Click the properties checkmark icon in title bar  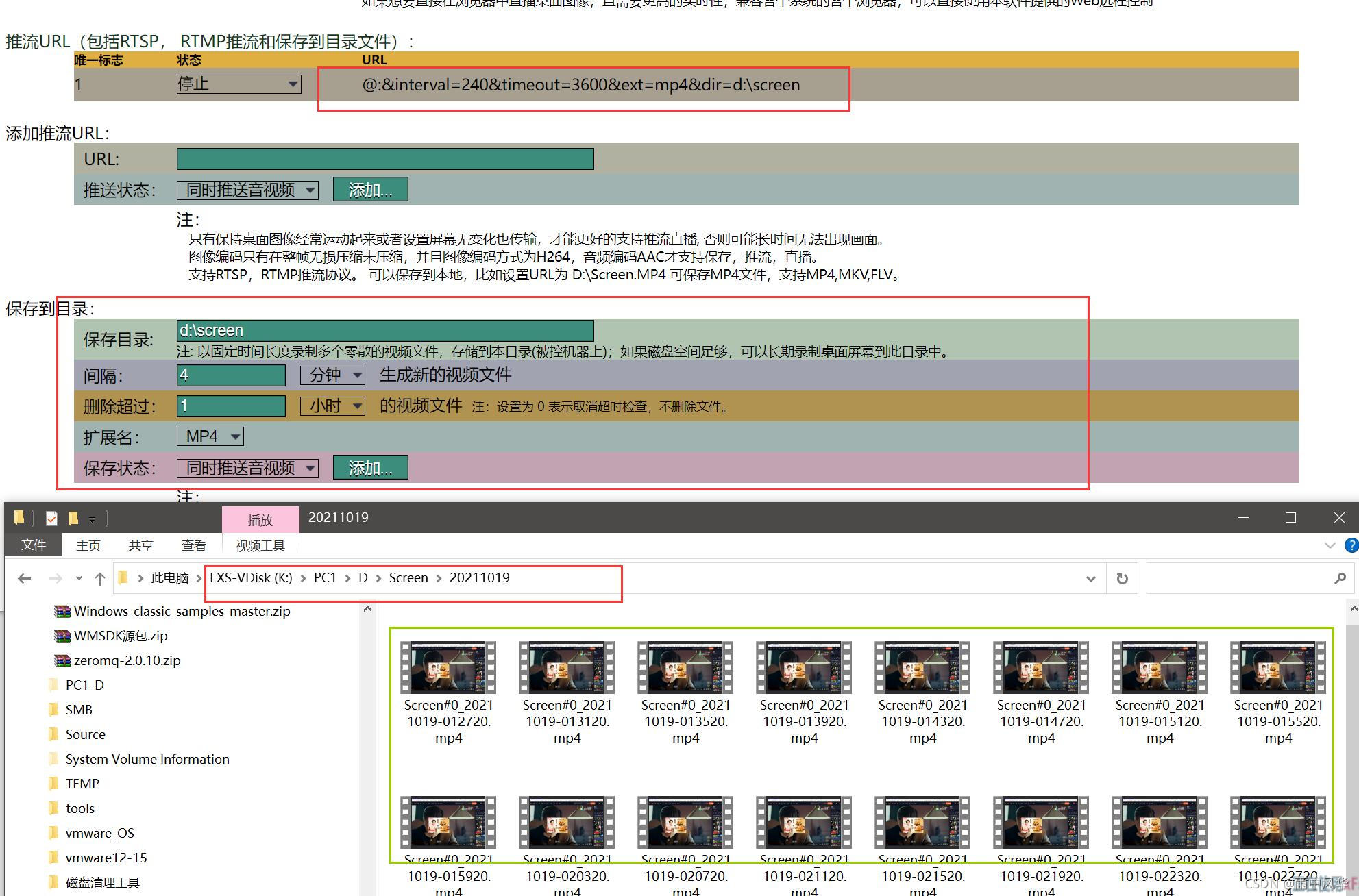[x=51, y=519]
